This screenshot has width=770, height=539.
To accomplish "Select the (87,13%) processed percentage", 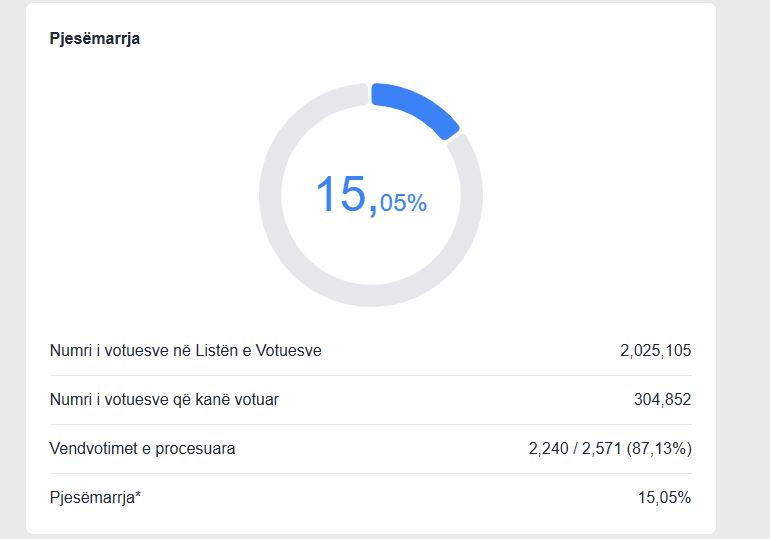I will point(659,449).
